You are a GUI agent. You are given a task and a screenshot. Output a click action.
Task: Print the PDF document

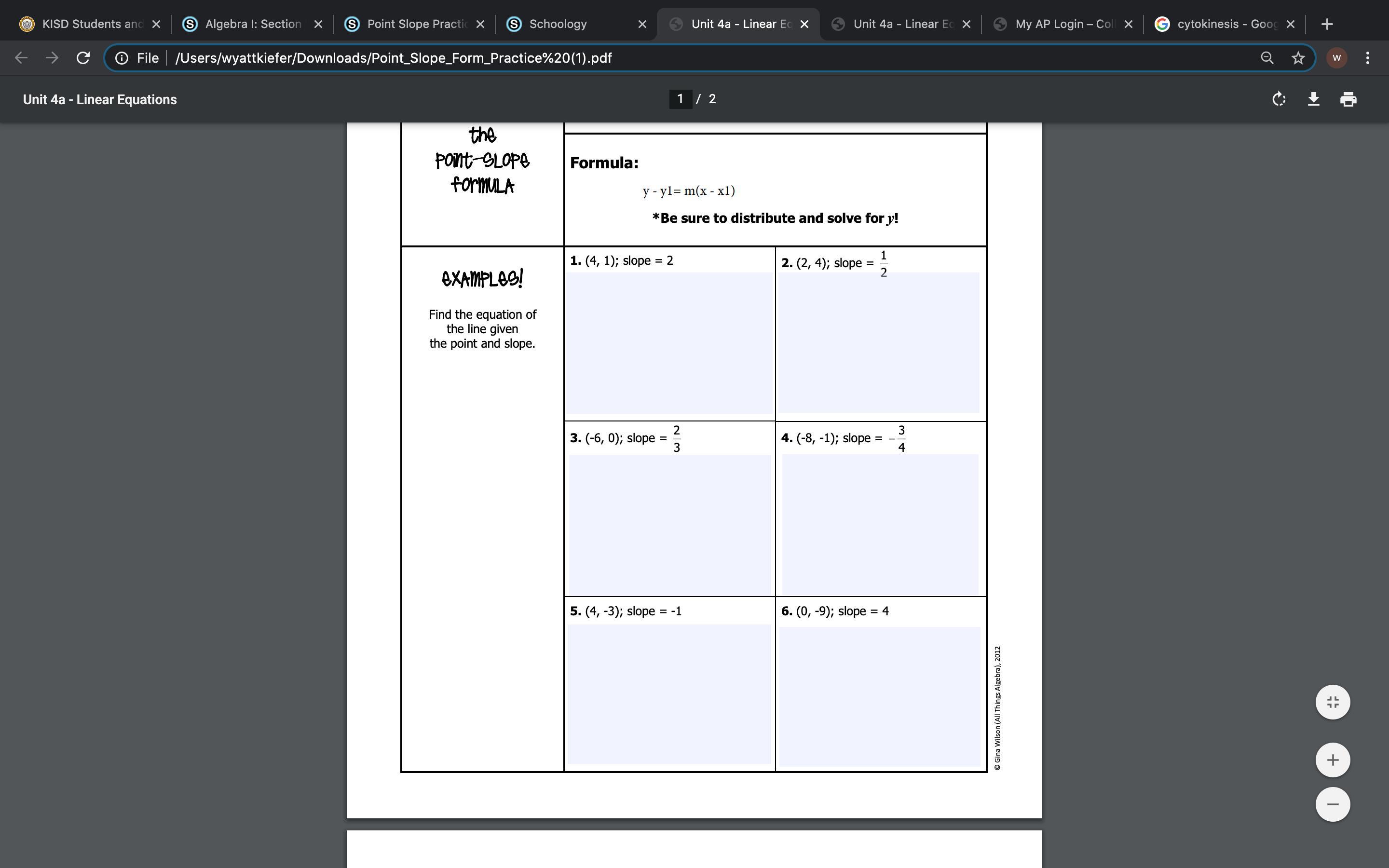[x=1348, y=99]
